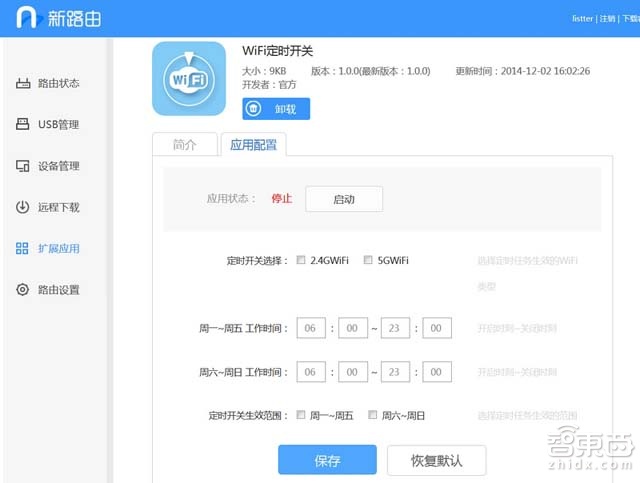Image resolution: width=640 pixels, height=483 pixels.
Task: Click the weekday end hour field showing 23
Action: (395, 328)
